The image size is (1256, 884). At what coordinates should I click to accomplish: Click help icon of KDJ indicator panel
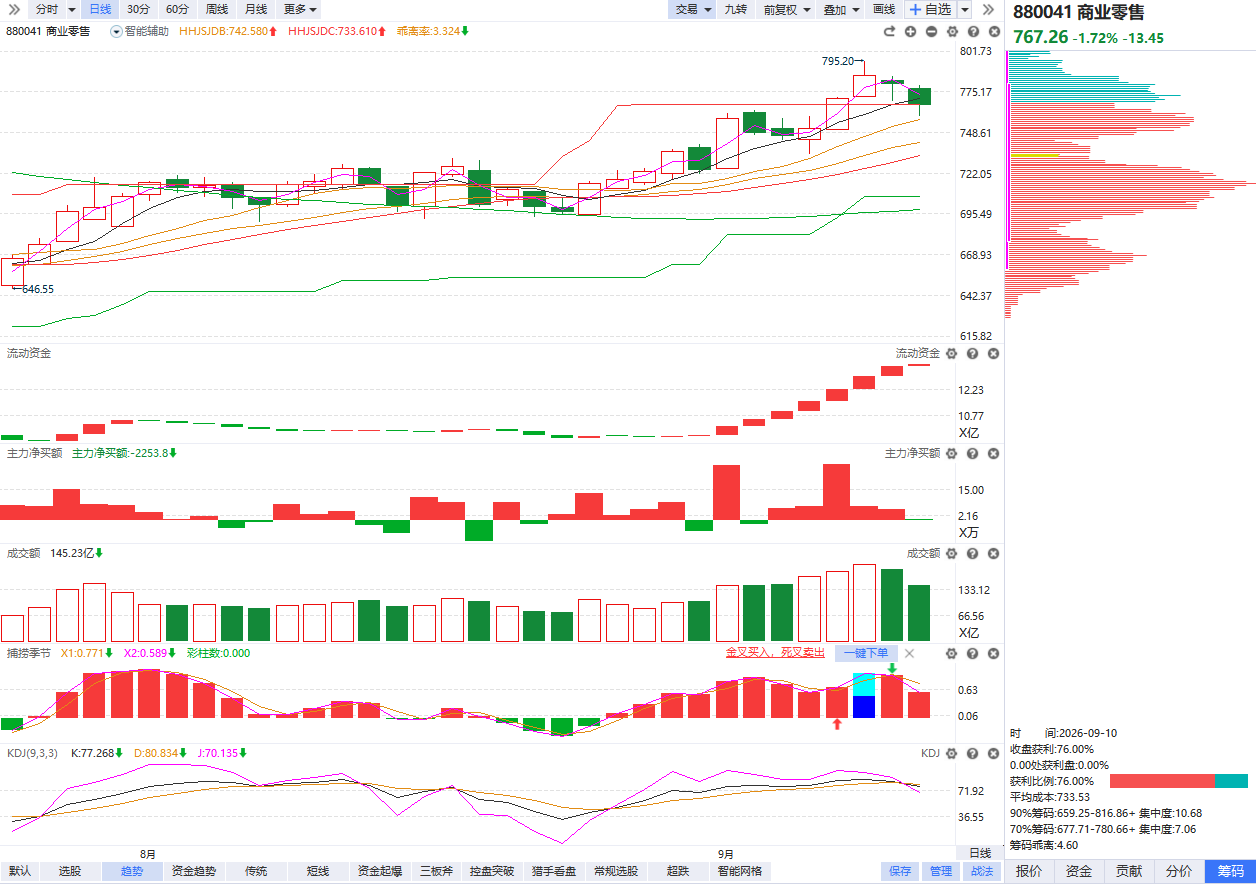[x=973, y=753]
